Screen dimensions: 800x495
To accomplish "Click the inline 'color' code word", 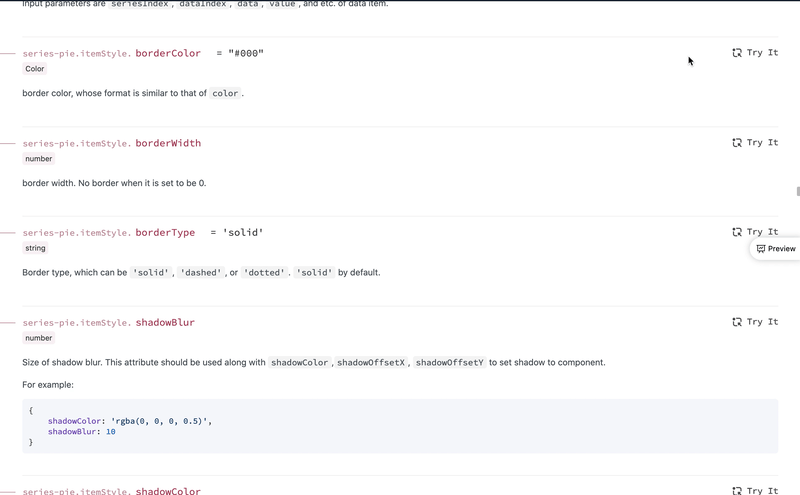I will pyautogui.click(x=225, y=93).
